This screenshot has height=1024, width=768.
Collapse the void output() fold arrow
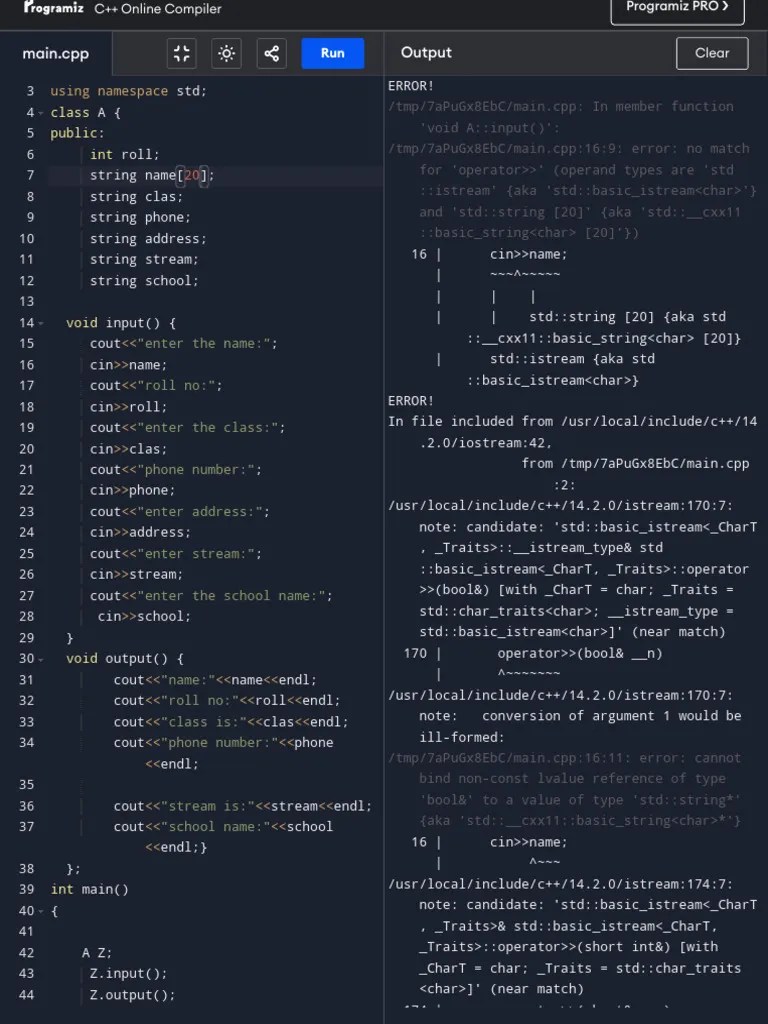point(40,660)
